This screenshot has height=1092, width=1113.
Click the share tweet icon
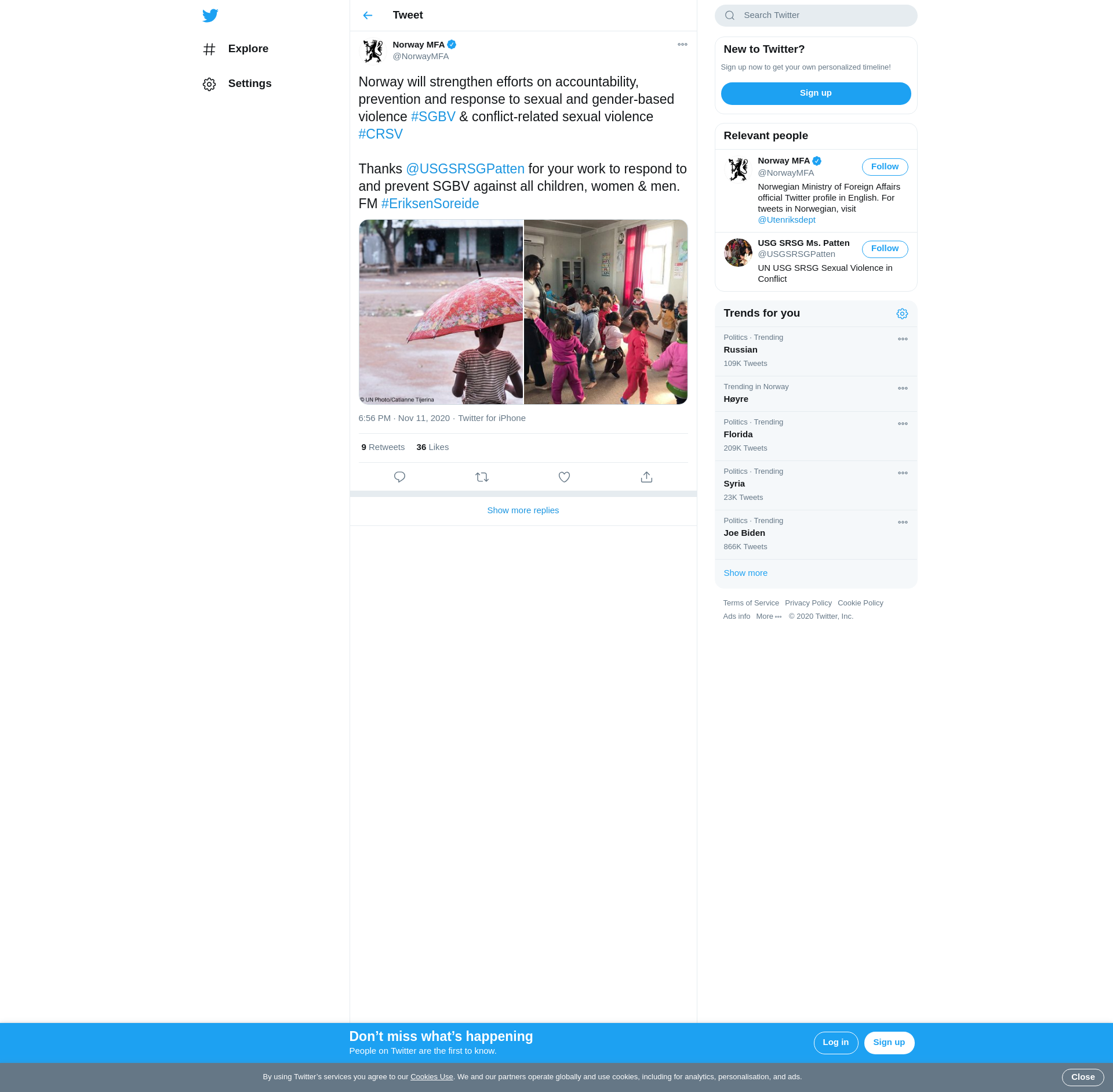(646, 477)
